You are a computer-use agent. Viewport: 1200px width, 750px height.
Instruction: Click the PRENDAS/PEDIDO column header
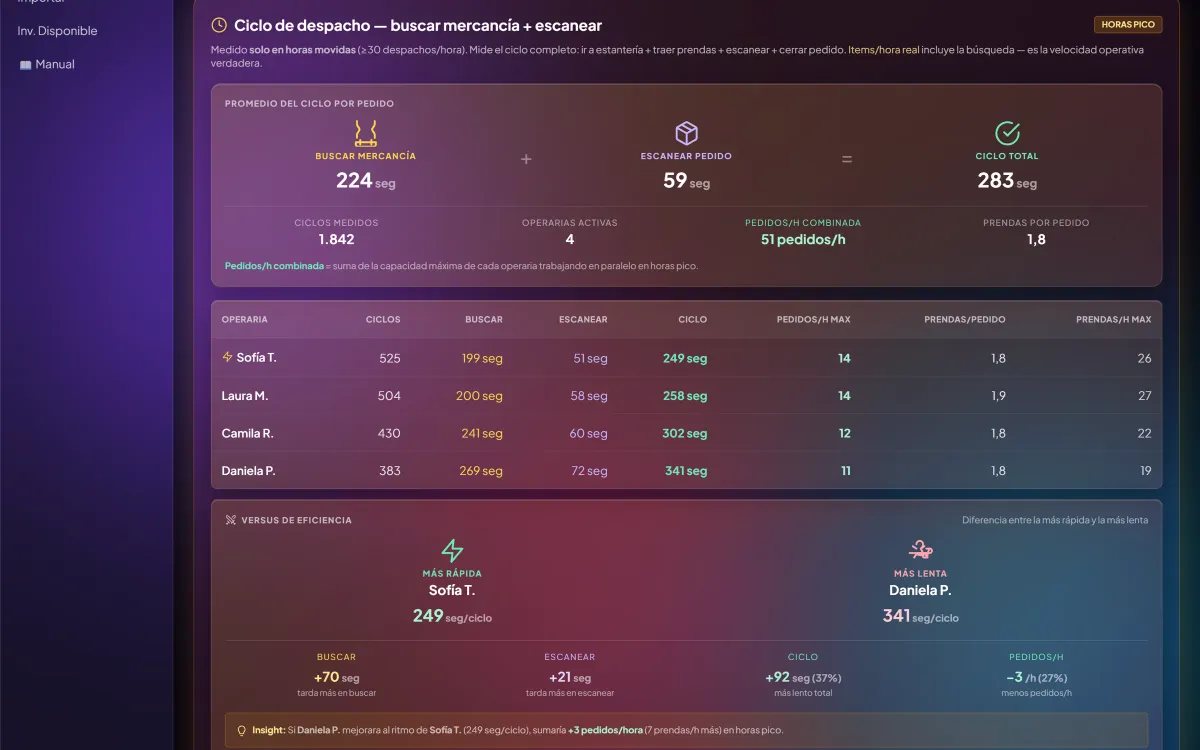pos(965,320)
